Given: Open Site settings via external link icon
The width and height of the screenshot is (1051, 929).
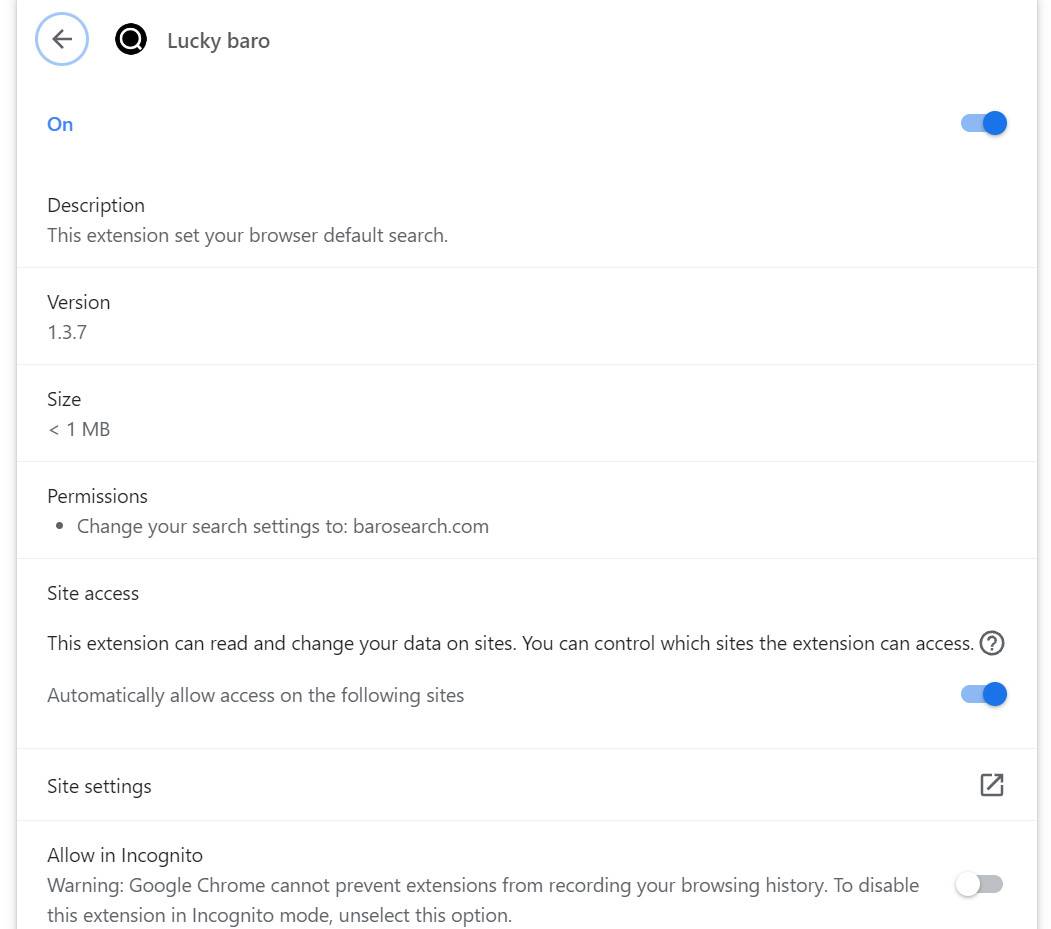Looking at the screenshot, I should [x=991, y=785].
